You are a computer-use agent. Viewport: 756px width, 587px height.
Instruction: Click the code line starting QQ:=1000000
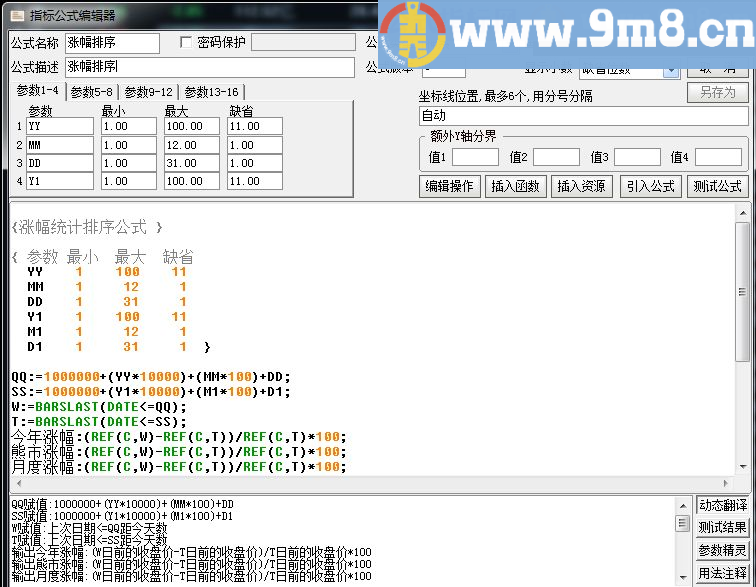point(151,377)
